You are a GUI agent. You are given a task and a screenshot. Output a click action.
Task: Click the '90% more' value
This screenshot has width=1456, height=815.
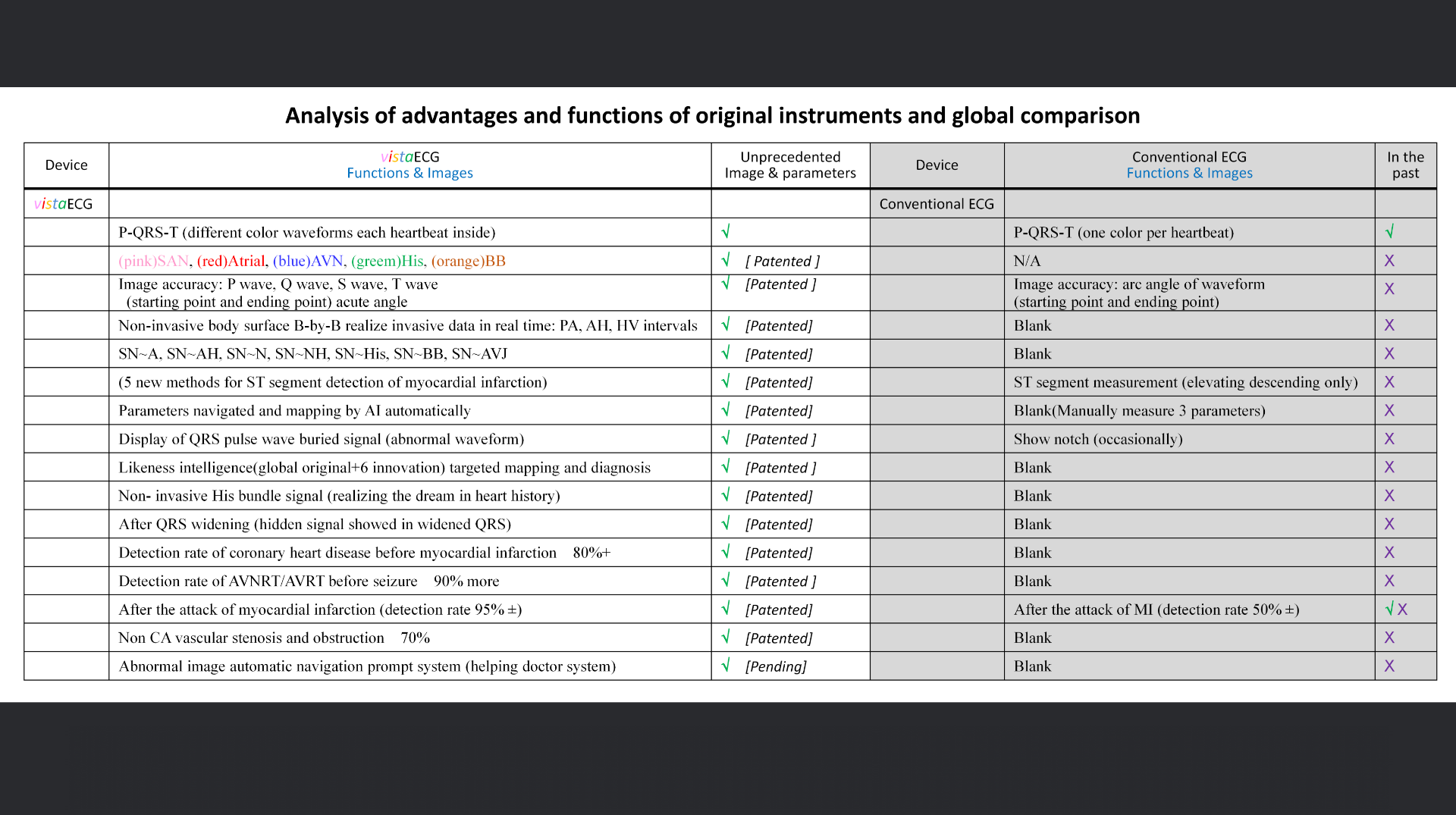pyautogui.click(x=466, y=581)
